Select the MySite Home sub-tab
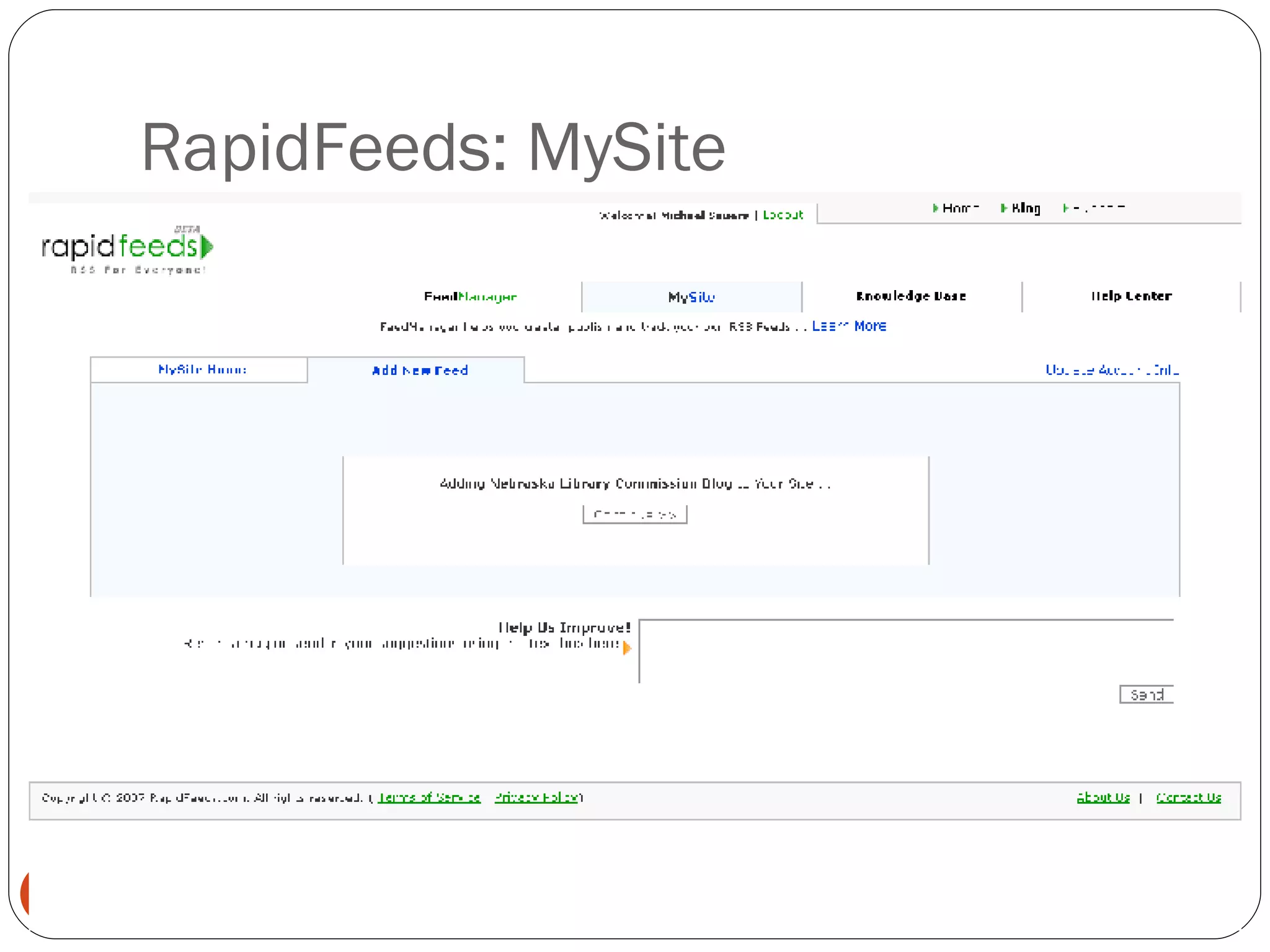This screenshot has height=952, width=1270. 199,369
